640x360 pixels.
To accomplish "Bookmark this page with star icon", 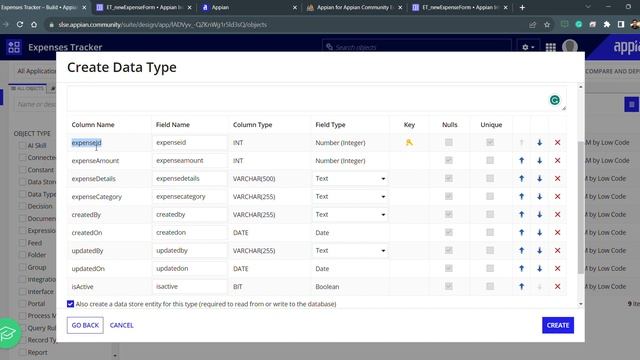I will [x=547, y=25].
